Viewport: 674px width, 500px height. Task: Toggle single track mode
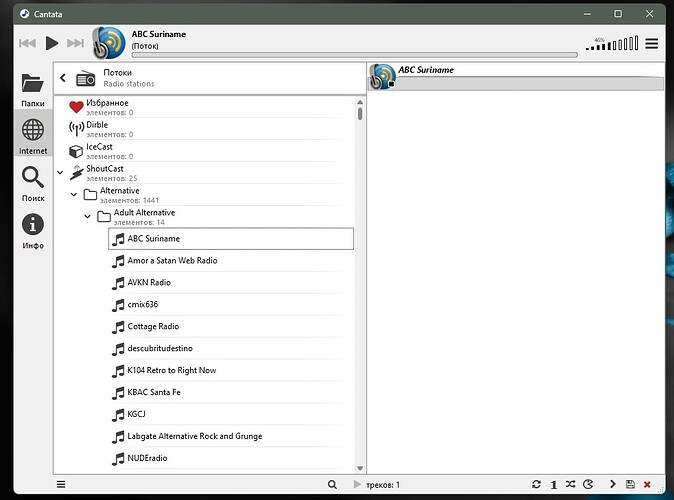(x=554, y=485)
